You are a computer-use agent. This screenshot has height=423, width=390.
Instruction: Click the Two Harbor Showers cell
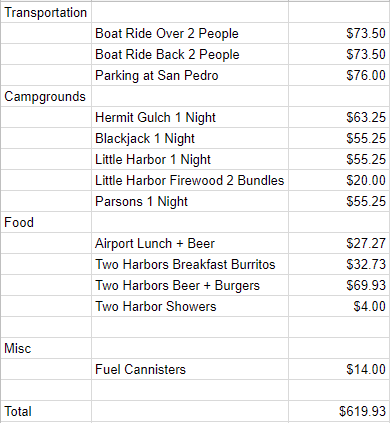190,306
